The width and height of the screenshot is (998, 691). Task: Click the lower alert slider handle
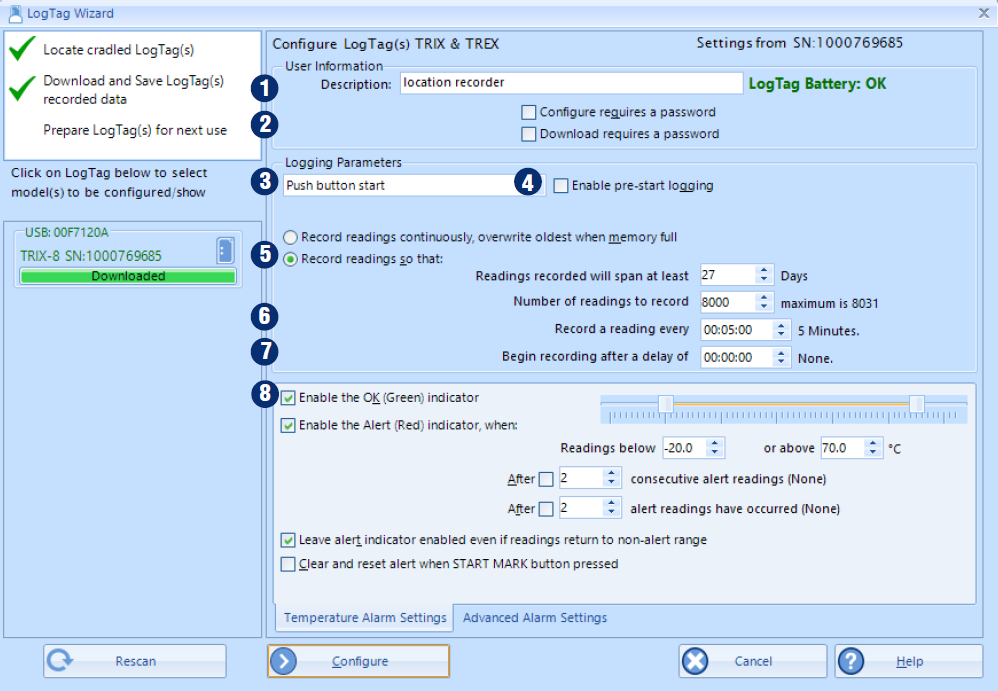point(666,403)
